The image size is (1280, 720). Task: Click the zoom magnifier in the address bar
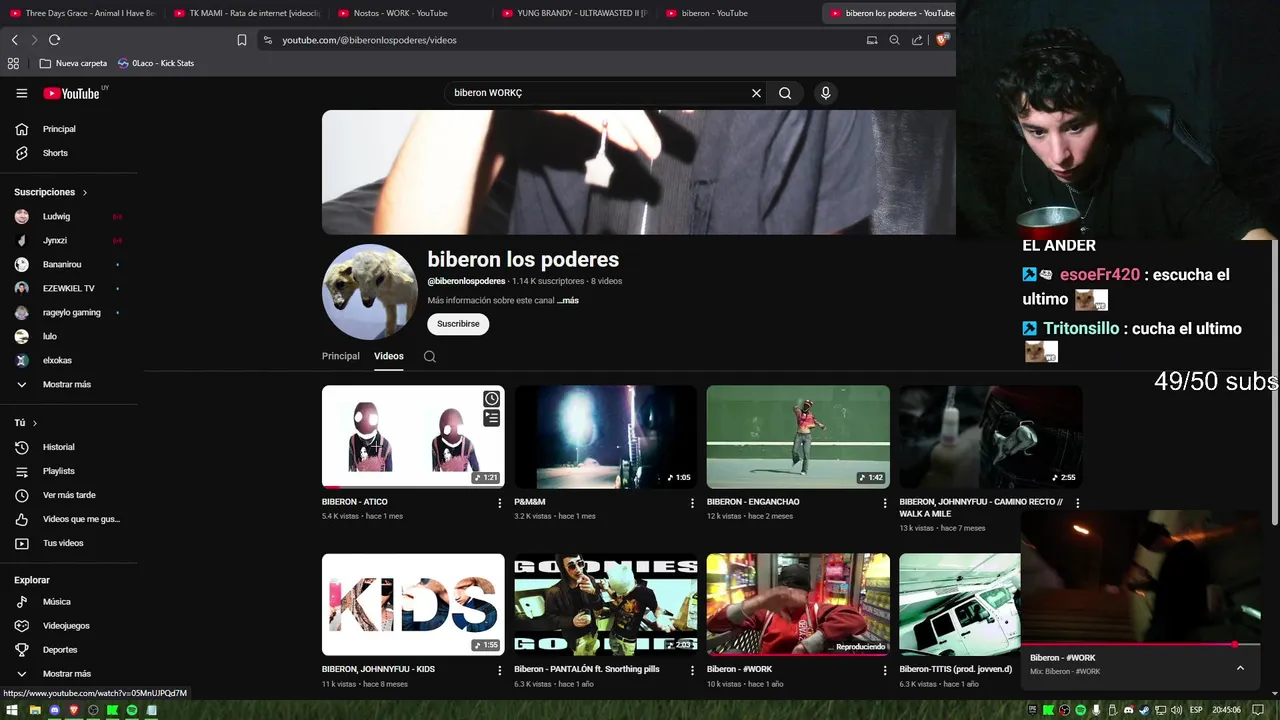(894, 40)
